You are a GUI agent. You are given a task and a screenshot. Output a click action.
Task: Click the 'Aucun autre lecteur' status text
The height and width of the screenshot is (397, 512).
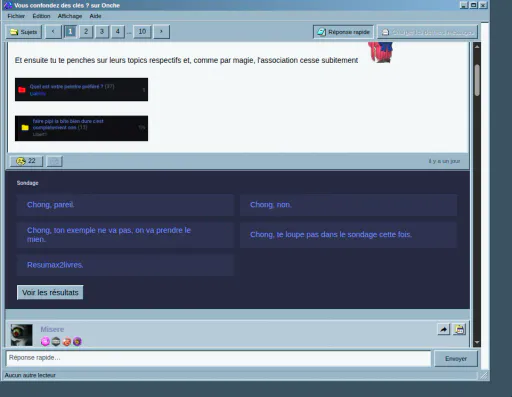tap(30, 375)
